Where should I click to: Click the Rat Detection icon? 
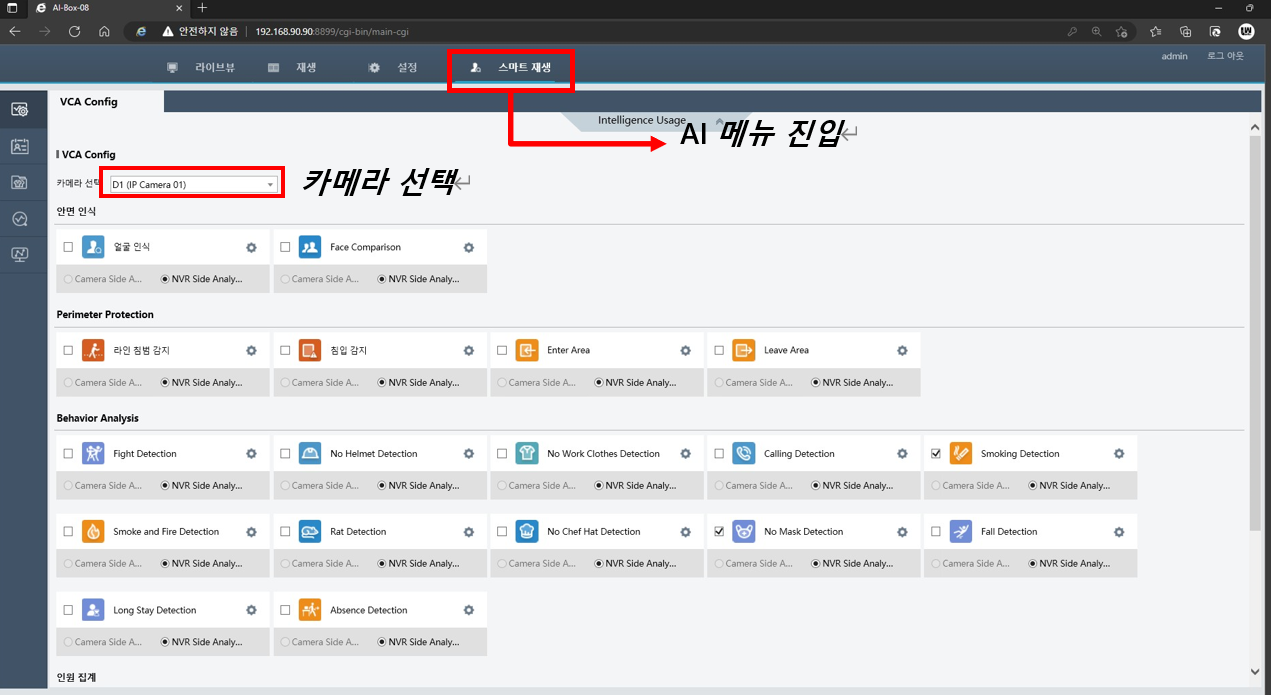coord(310,532)
